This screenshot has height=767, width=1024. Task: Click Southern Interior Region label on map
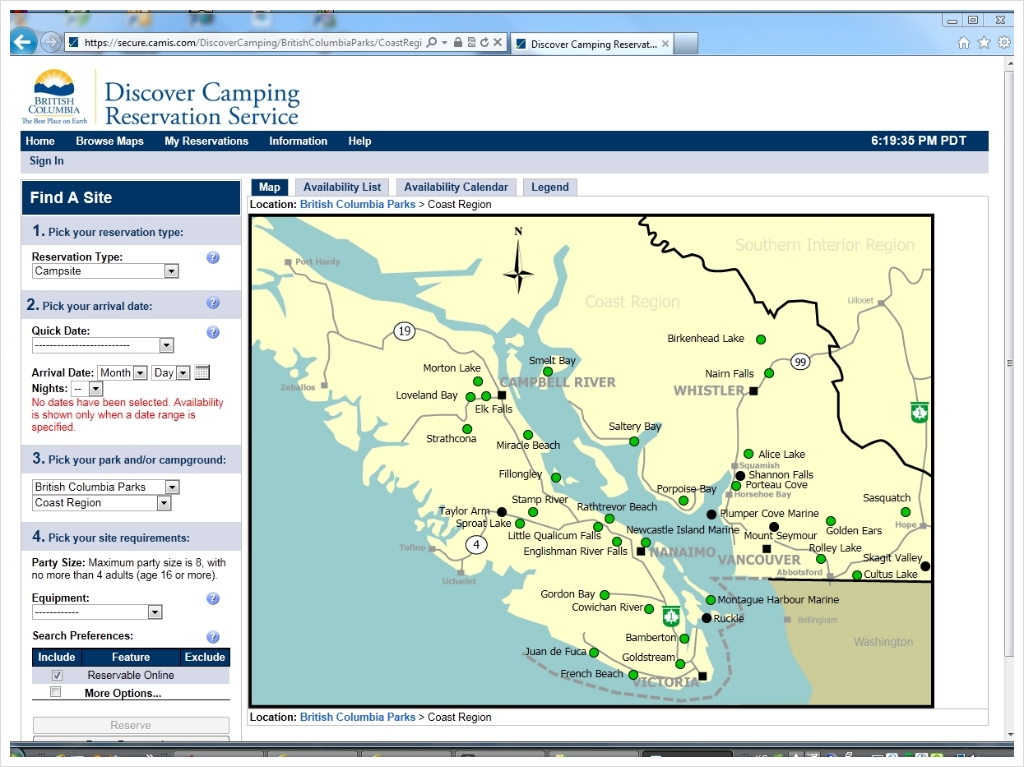pyautogui.click(x=824, y=245)
